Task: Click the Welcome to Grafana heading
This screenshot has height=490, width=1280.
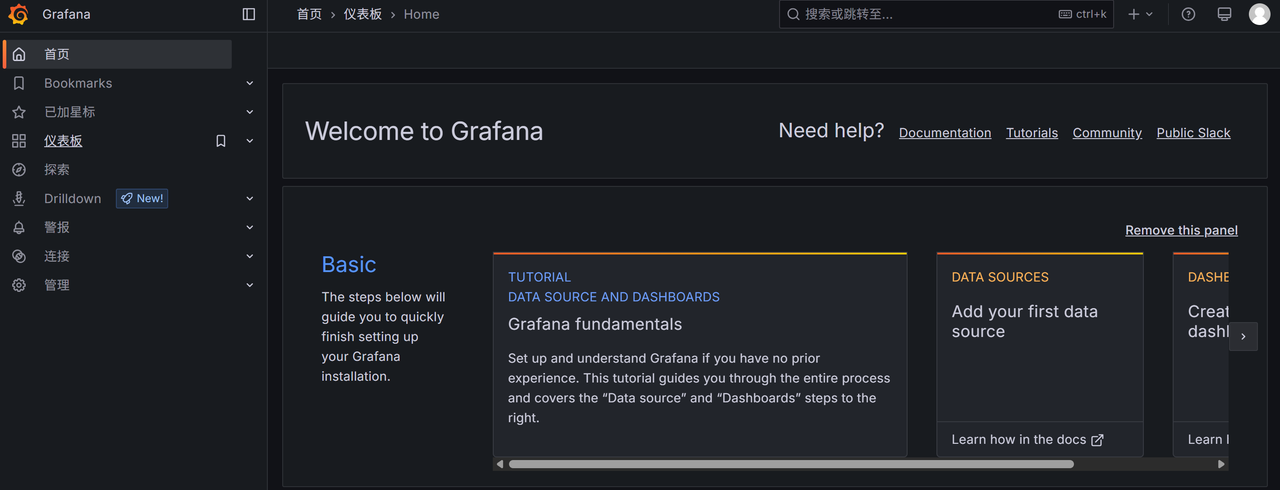Action: pos(424,131)
